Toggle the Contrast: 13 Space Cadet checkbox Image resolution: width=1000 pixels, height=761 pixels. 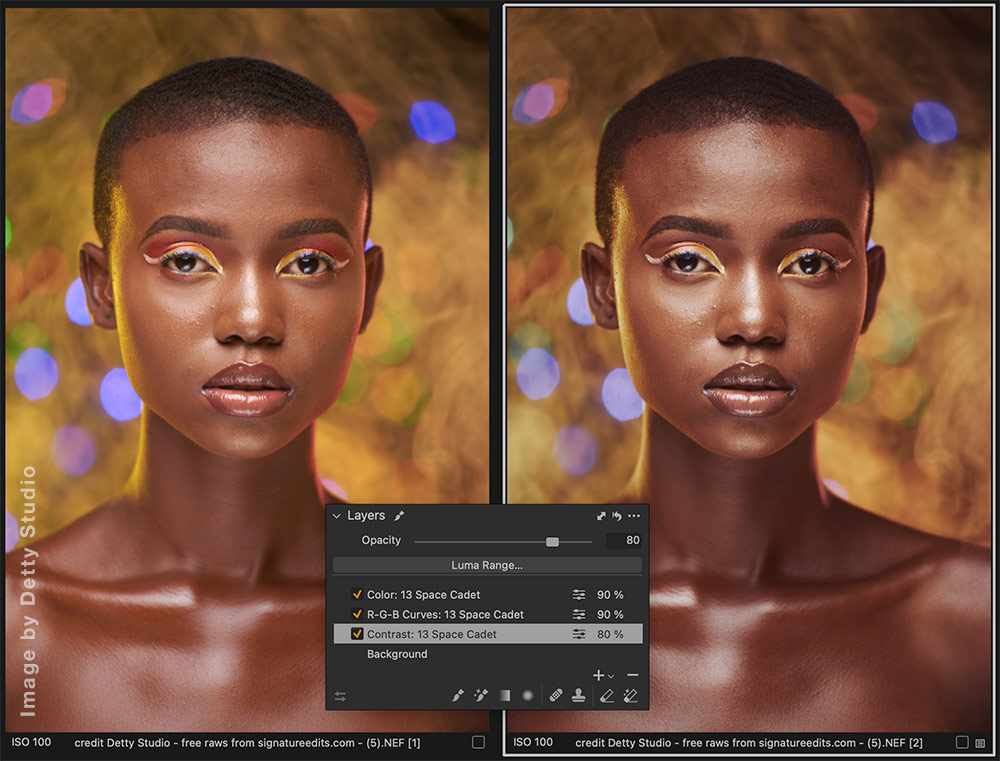click(x=357, y=634)
